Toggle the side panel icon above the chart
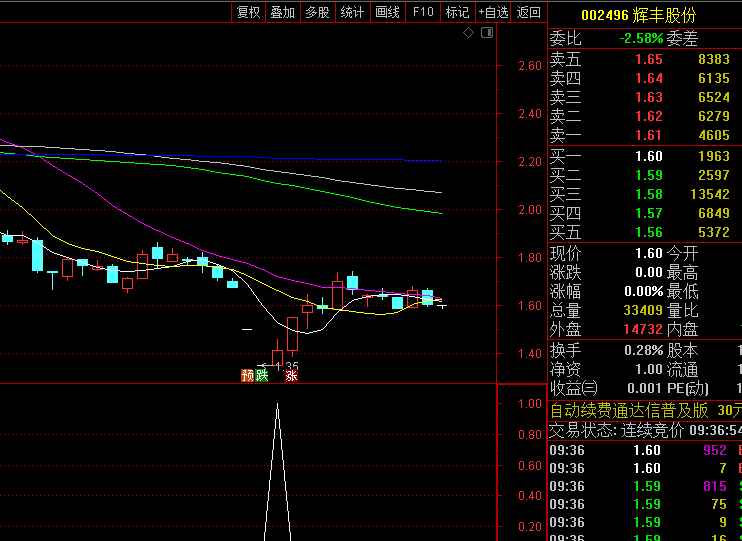The width and height of the screenshot is (742, 541). [x=487, y=33]
